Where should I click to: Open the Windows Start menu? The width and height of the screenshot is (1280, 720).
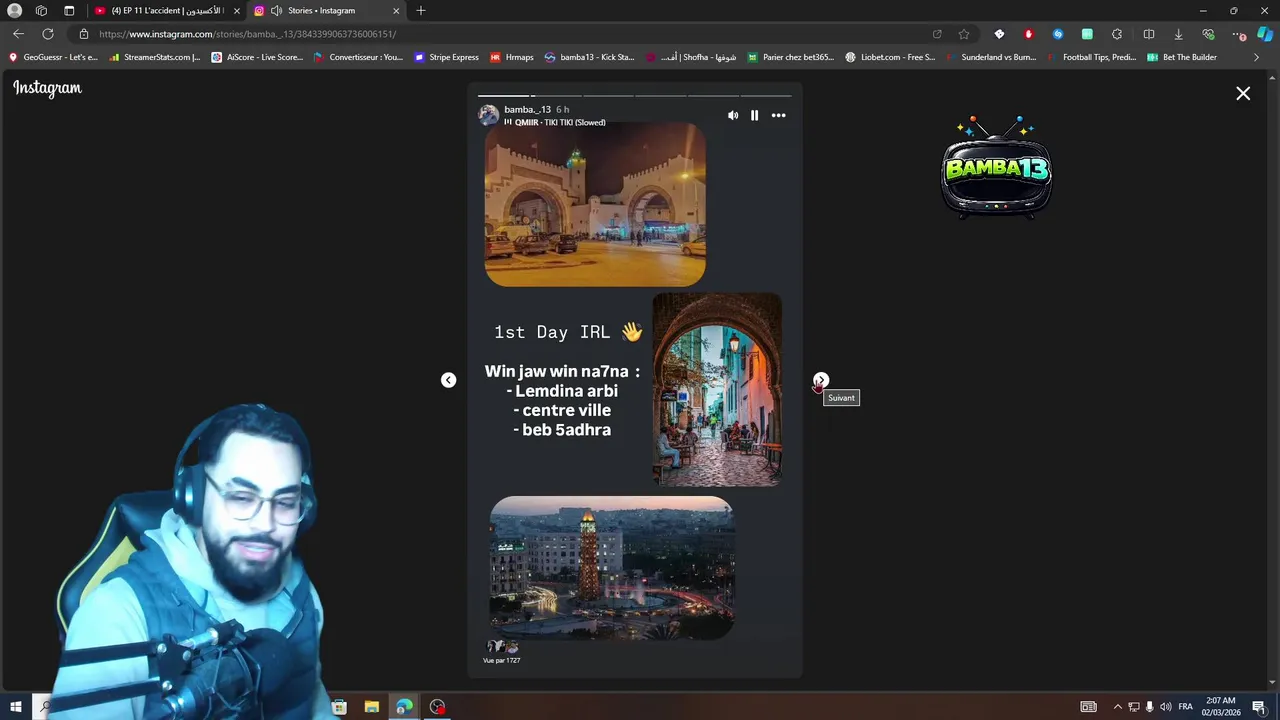tap(15, 707)
